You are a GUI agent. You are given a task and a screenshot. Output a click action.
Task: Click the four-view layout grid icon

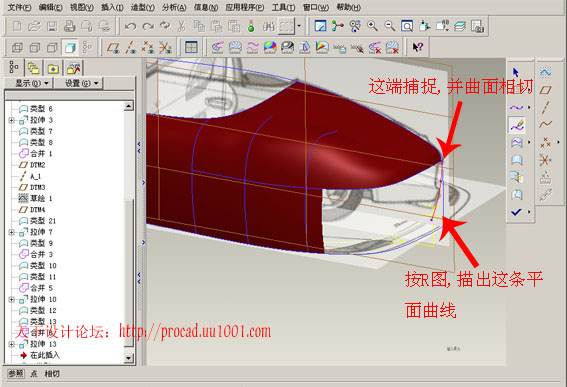click(x=191, y=47)
